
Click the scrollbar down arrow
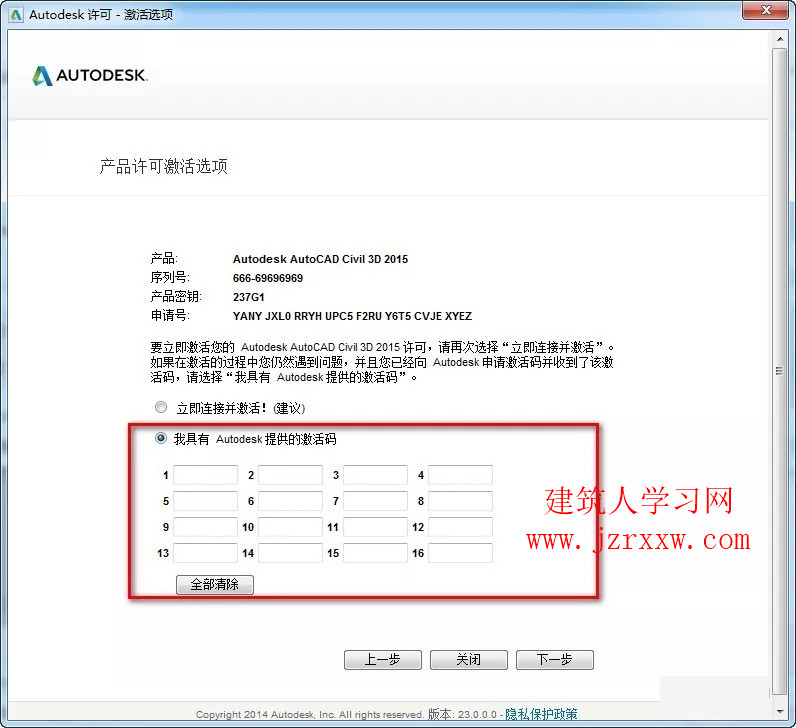pos(780,712)
